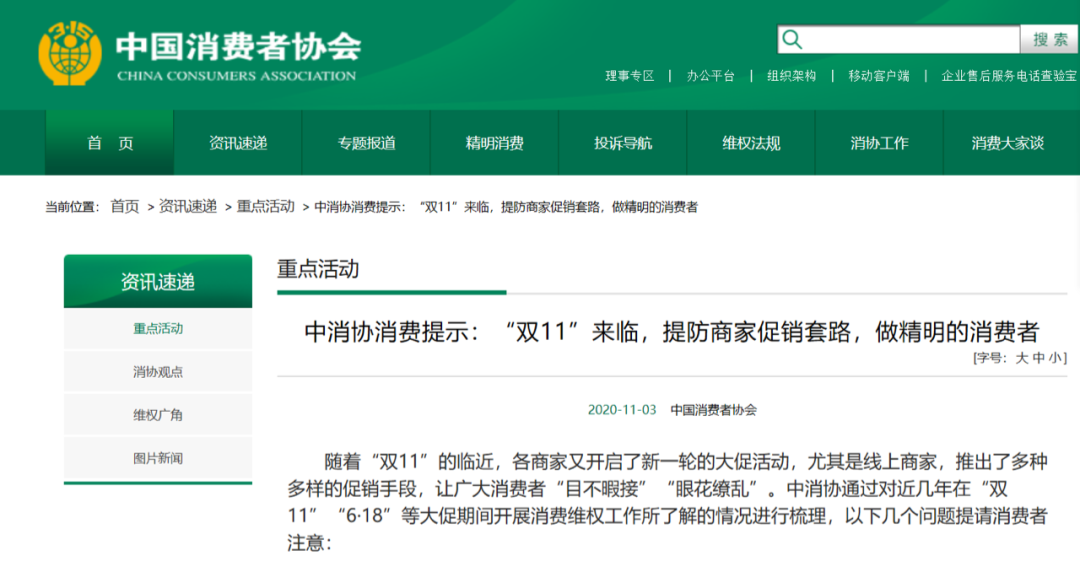Open 消费大家谈 navigation item

coord(1007,143)
